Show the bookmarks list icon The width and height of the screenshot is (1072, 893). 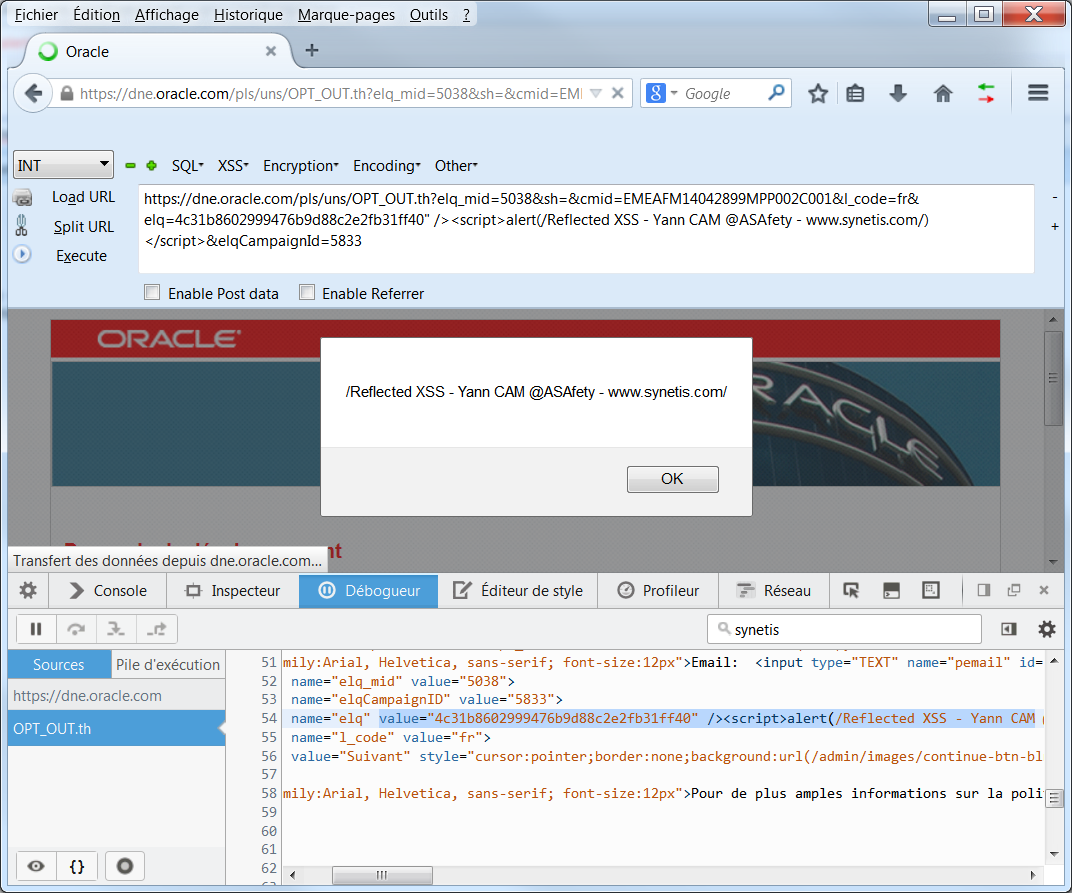pyautogui.click(x=855, y=93)
